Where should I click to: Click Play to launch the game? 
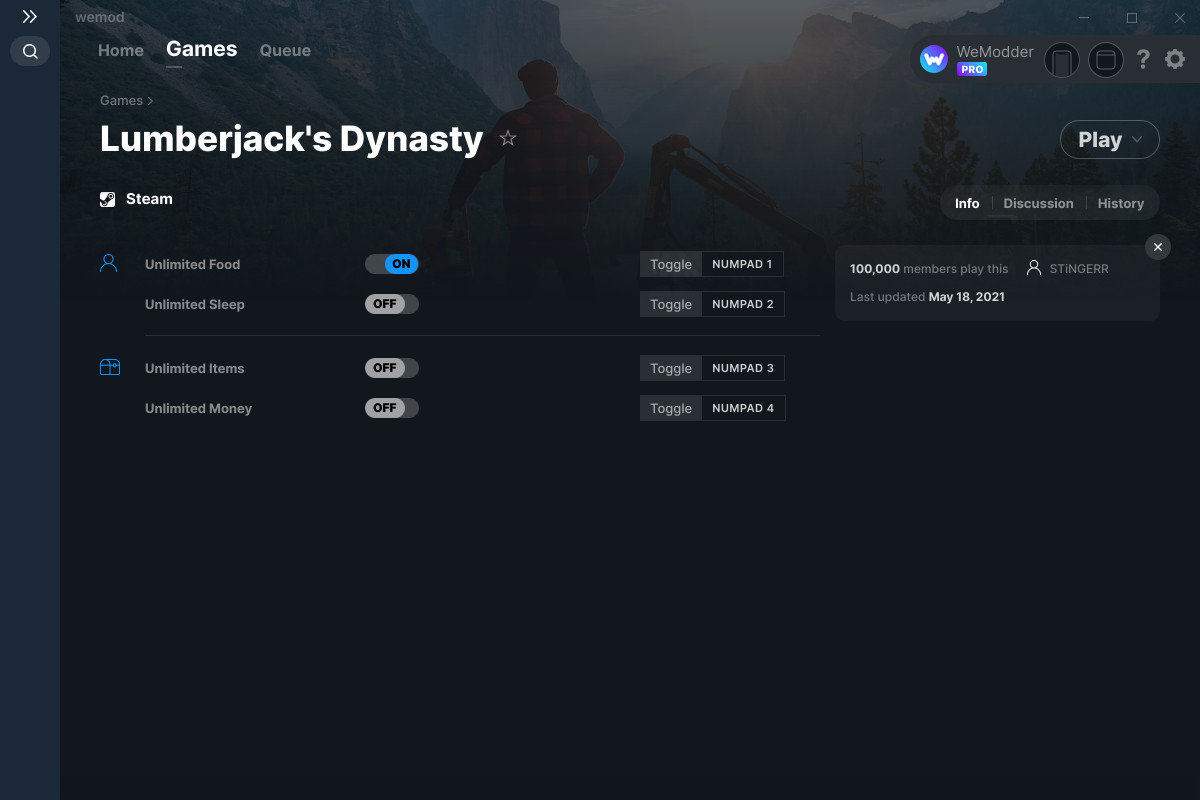pos(1100,139)
